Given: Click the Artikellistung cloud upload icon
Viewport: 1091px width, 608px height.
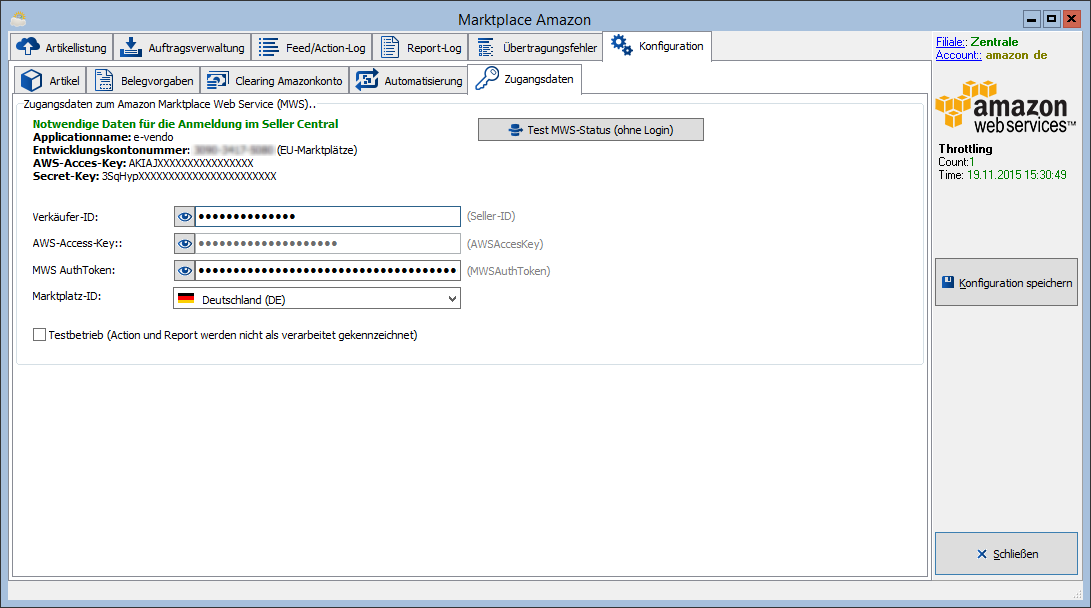Looking at the screenshot, I should pyautogui.click(x=28, y=47).
